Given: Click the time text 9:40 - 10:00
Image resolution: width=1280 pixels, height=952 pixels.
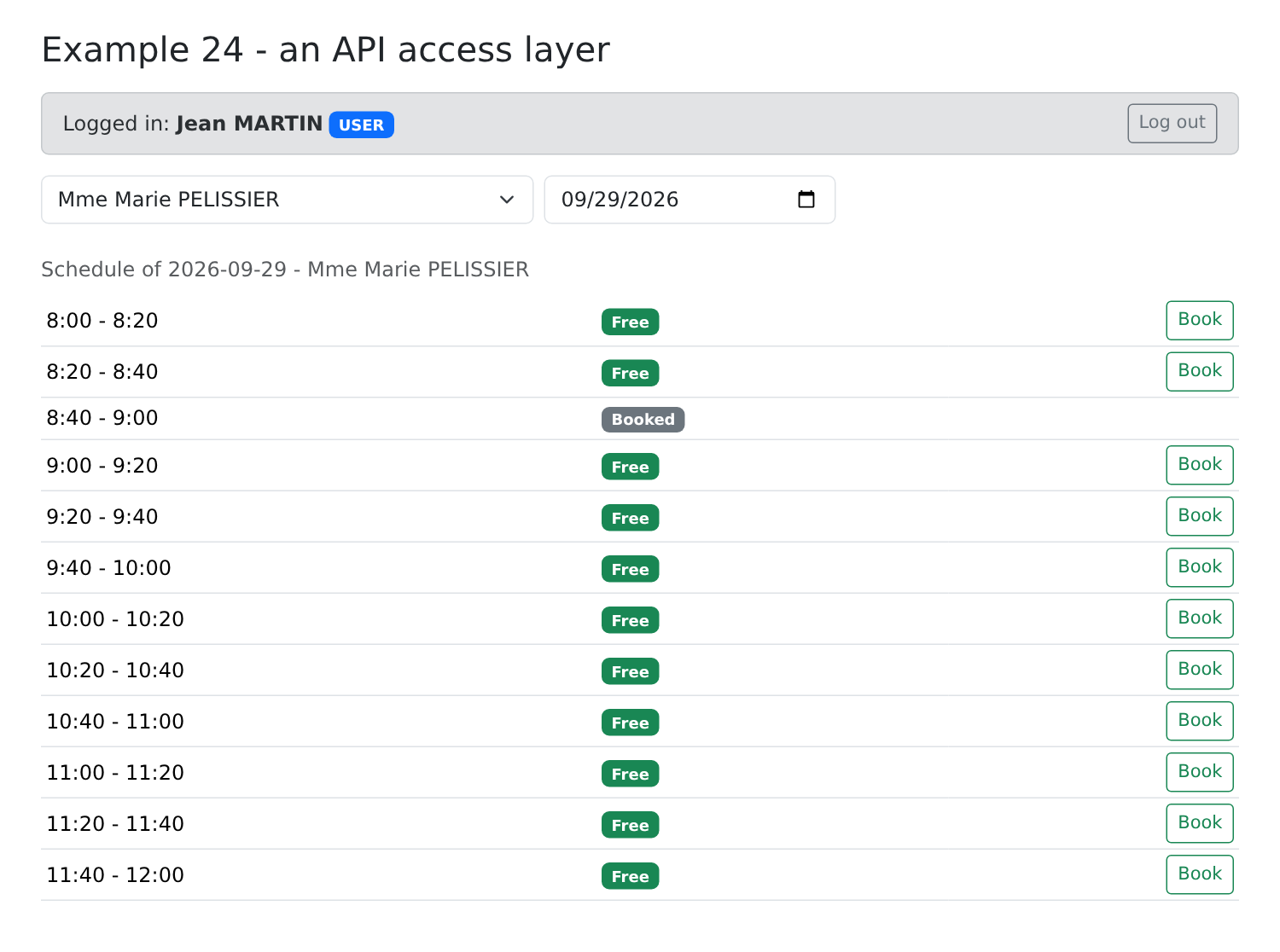Looking at the screenshot, I should tap(108, 568).
